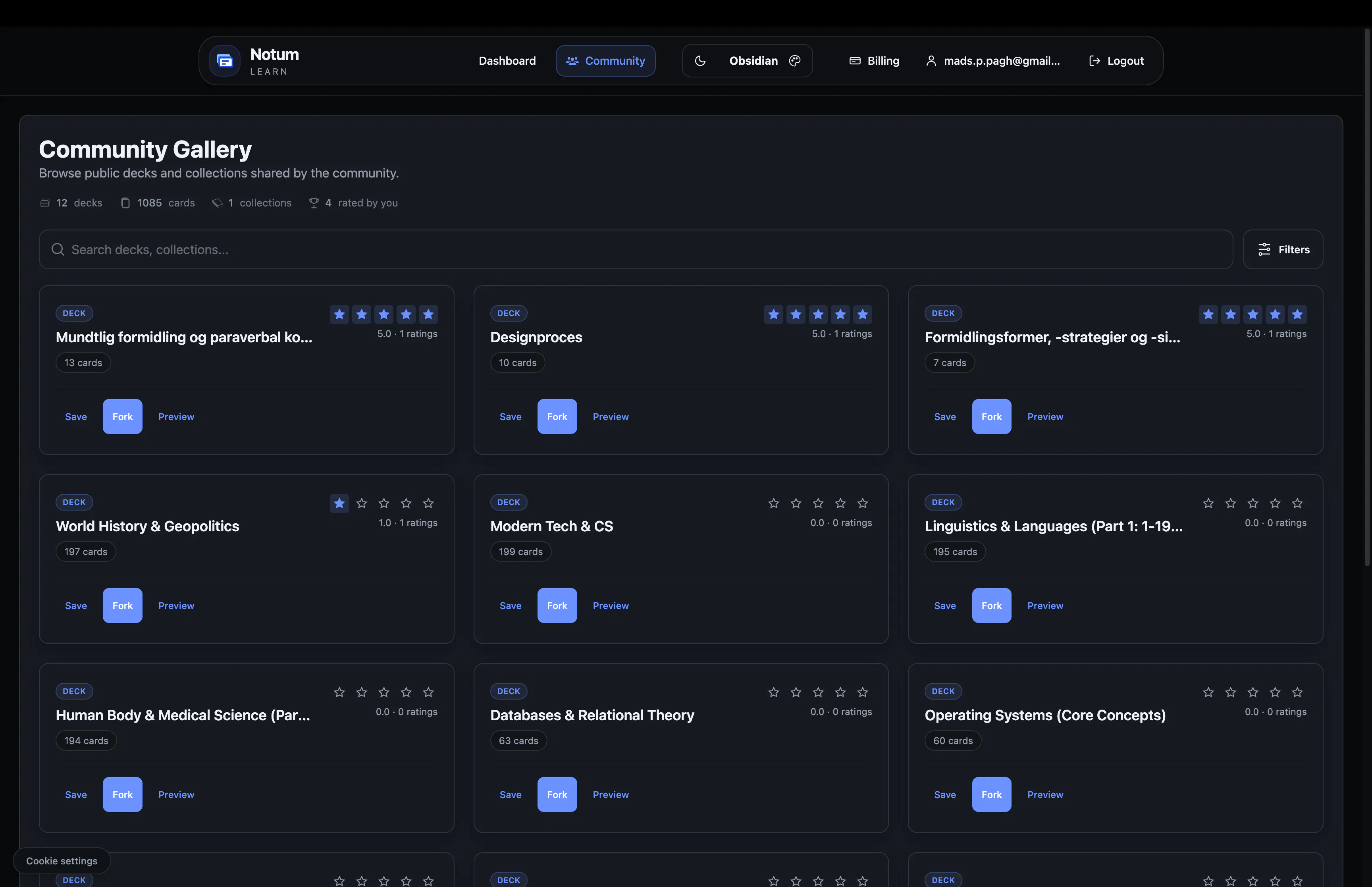Viewport: 1372px width, 887px height.
Task: Preview the Modern Tech & CS deck
Action: 611,605
